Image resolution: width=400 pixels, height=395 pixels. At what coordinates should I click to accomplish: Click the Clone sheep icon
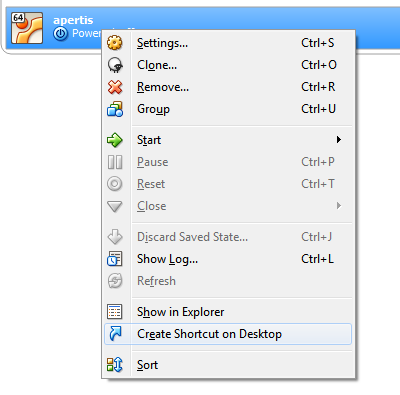pos(115,65)
